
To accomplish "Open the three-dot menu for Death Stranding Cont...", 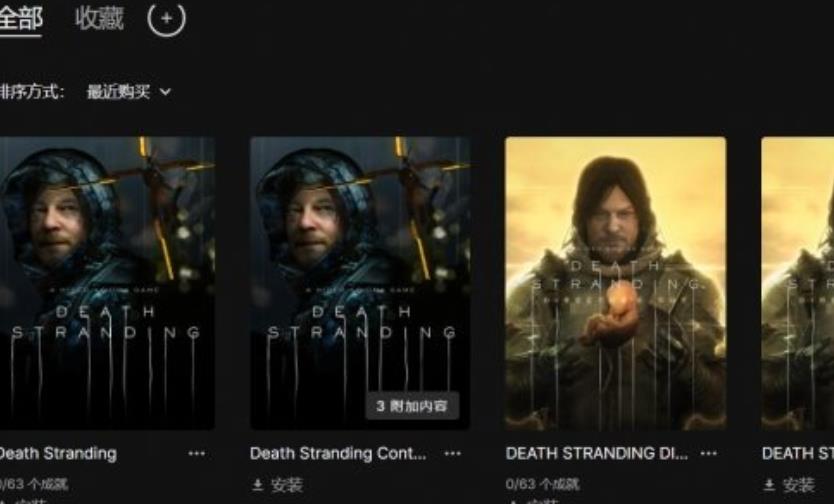I will 453,453.
